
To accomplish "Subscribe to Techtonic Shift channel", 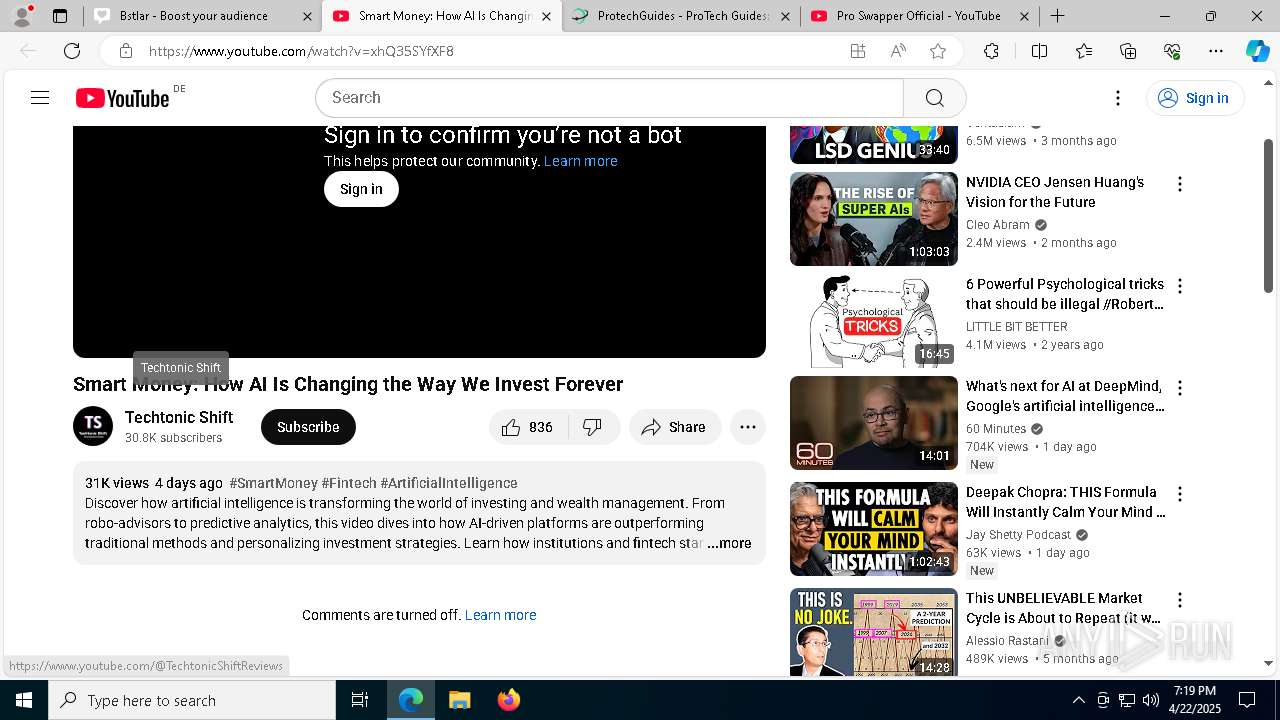I will coord(308,427).
